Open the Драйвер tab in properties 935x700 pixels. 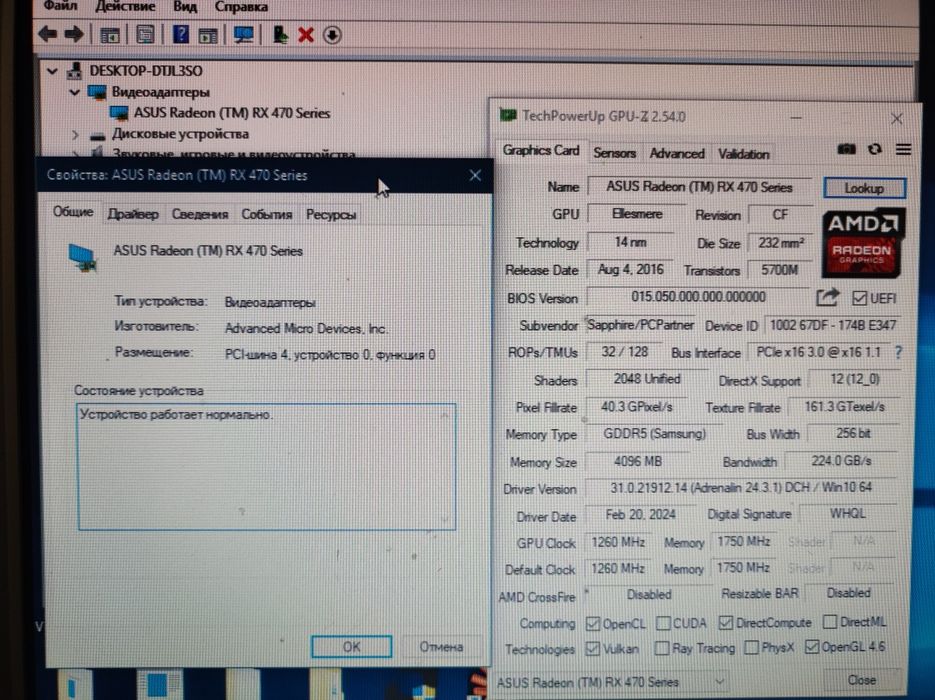click(x=133, y=215)
